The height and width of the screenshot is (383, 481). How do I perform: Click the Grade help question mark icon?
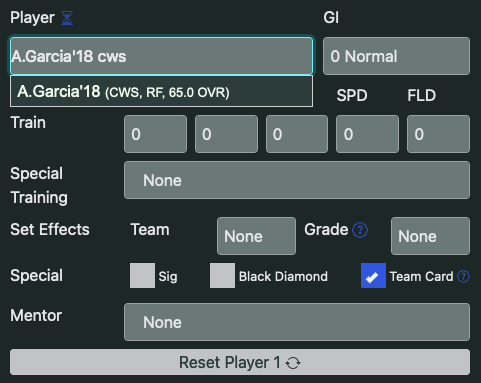(360, 230)
